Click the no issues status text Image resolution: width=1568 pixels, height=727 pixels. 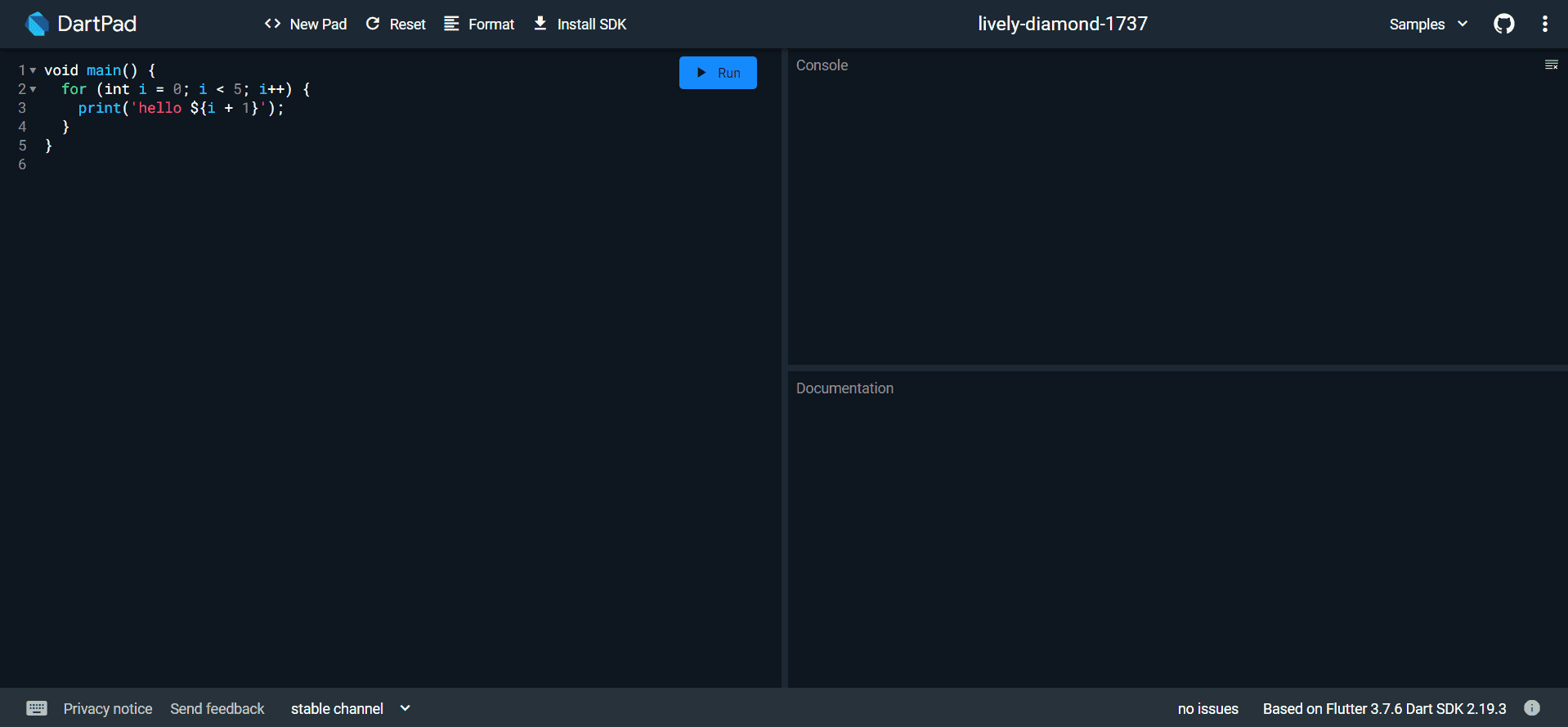point(1207,708)
